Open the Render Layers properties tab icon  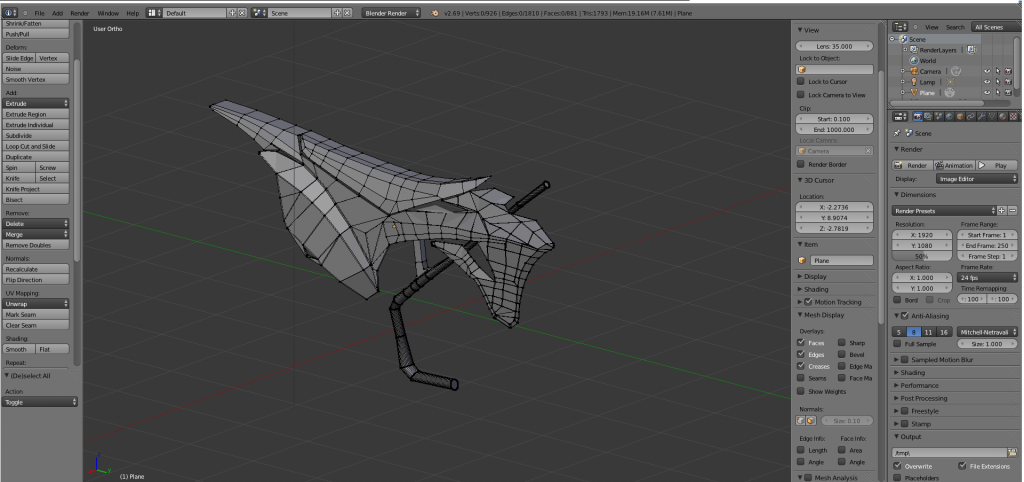click(x=928, y=116)
